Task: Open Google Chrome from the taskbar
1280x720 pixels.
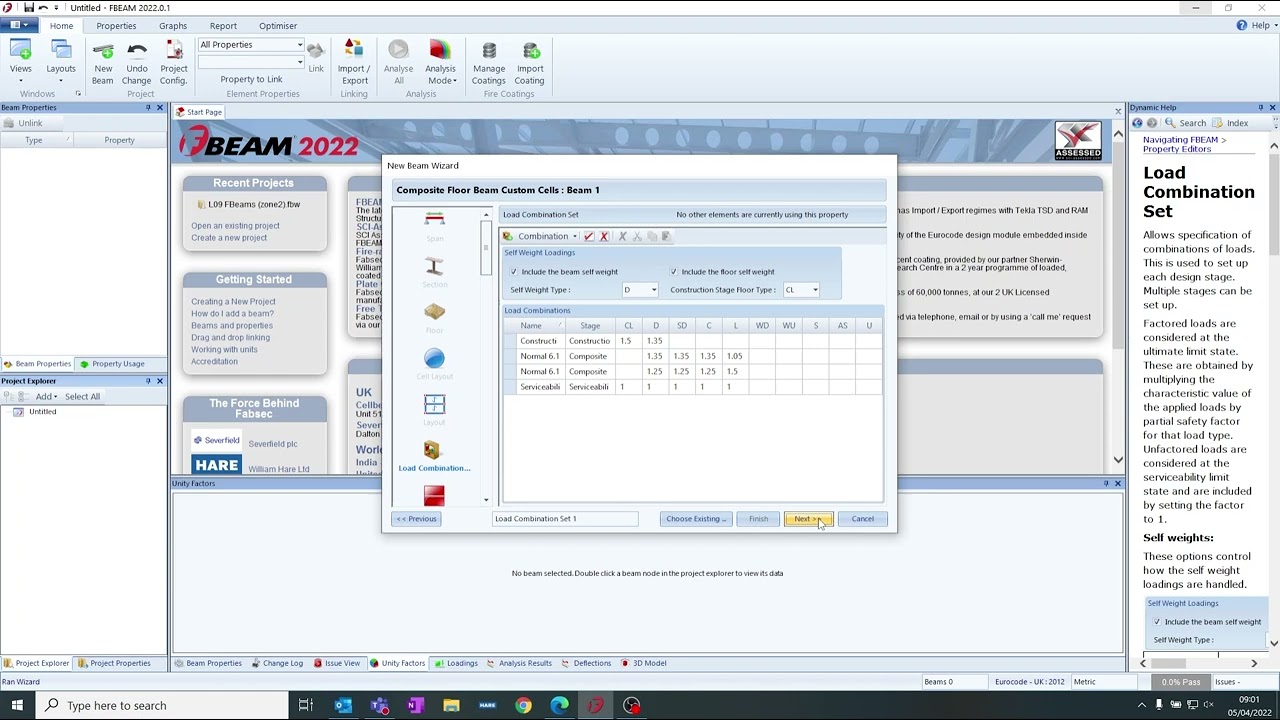Action: coord(523,705)
